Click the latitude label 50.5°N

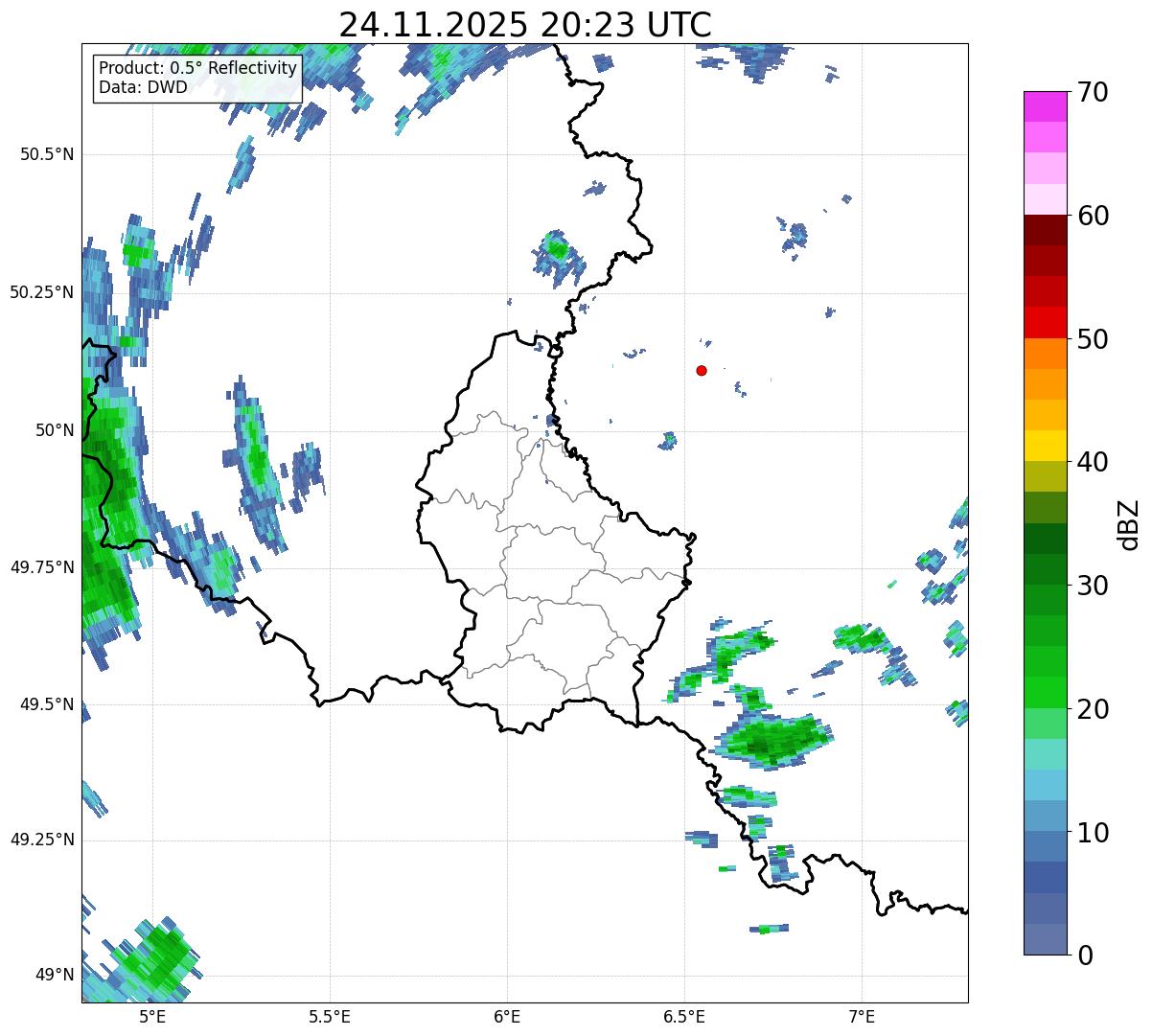(x=47, y=154)
